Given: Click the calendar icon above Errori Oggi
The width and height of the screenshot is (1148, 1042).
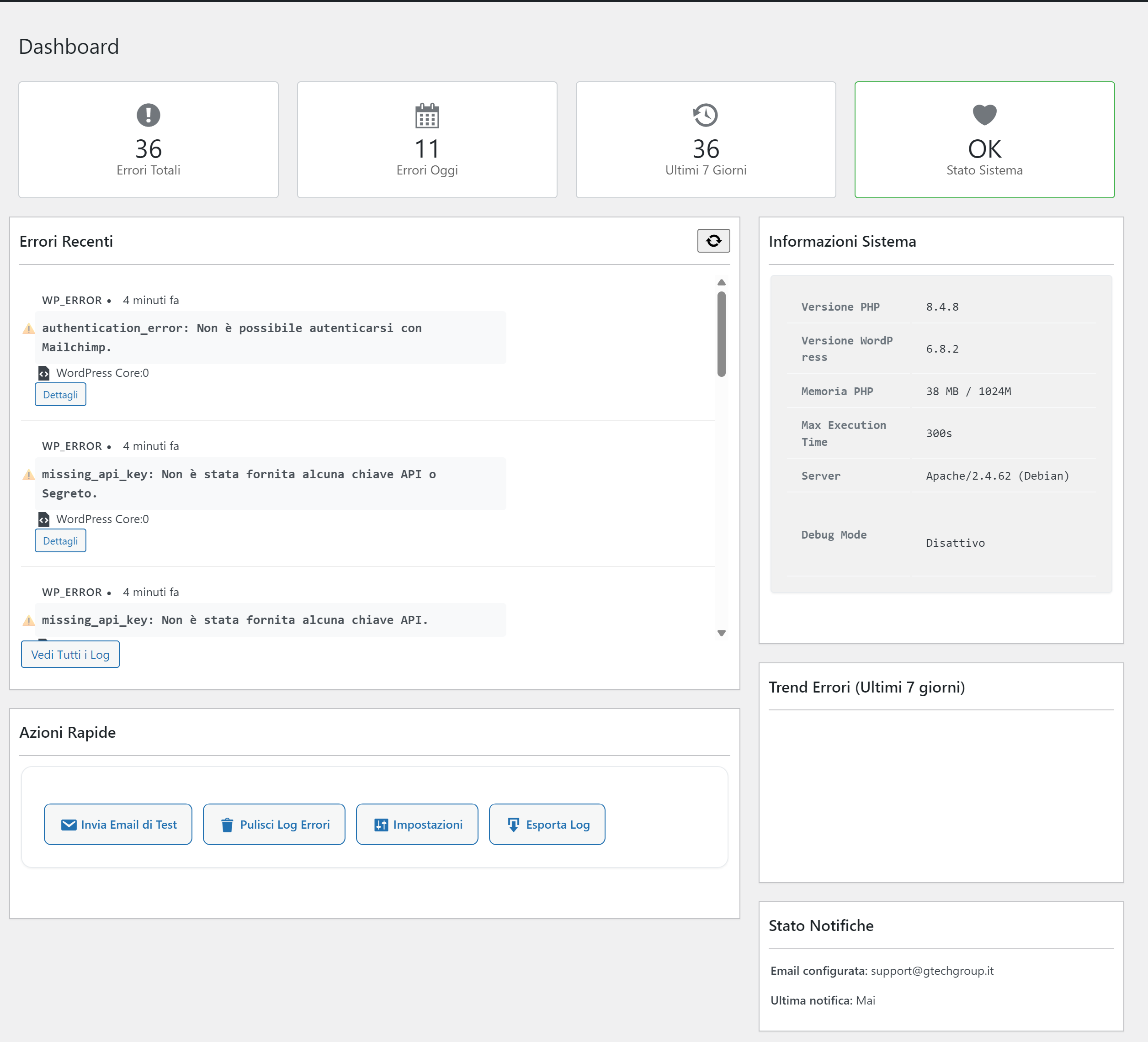Looking at the screenshot, I should coord(427,116).
